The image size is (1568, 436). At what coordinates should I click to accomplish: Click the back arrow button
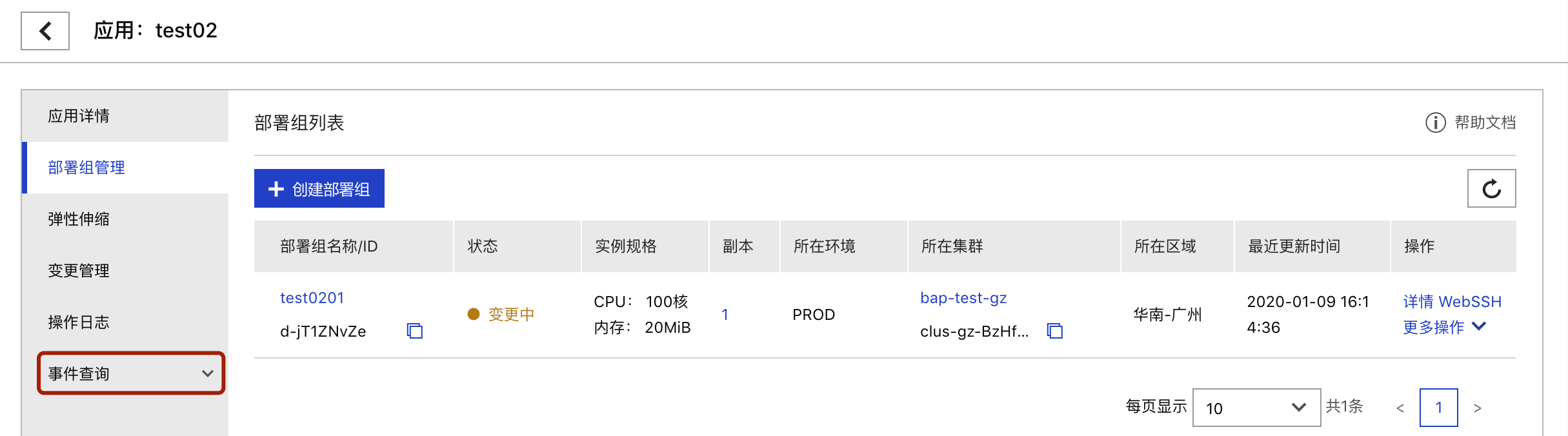pyautogui.click(x=45, y=31)
